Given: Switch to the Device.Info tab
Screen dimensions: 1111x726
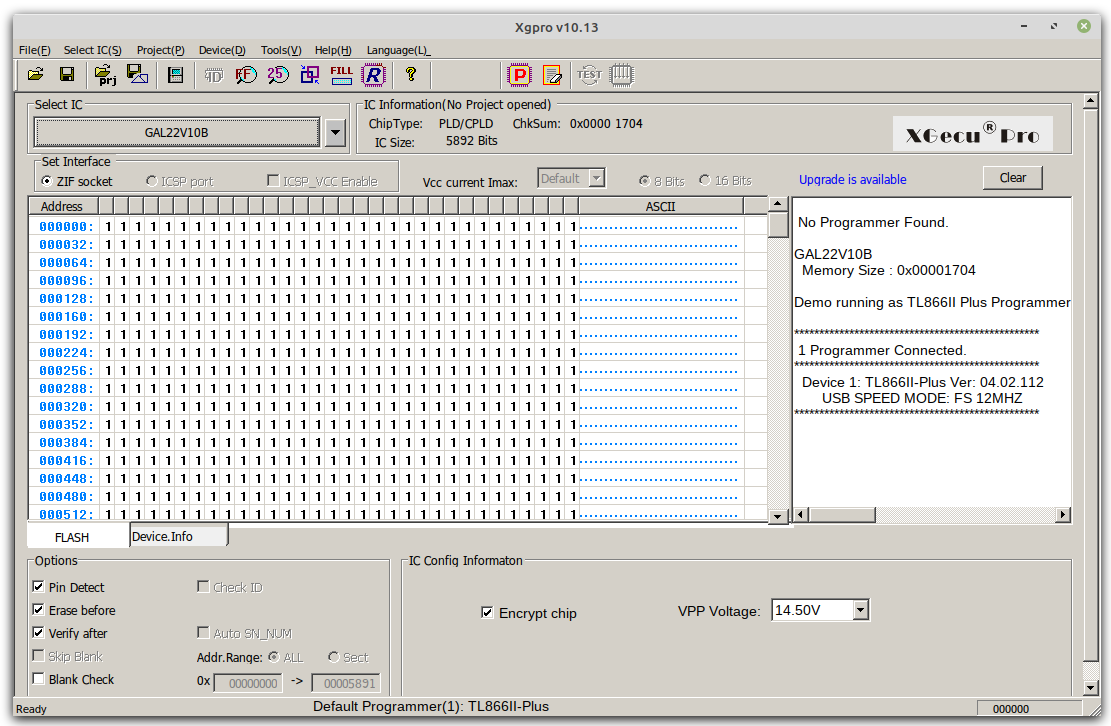Looking at the screenshot, I should (x=163, y=537).
